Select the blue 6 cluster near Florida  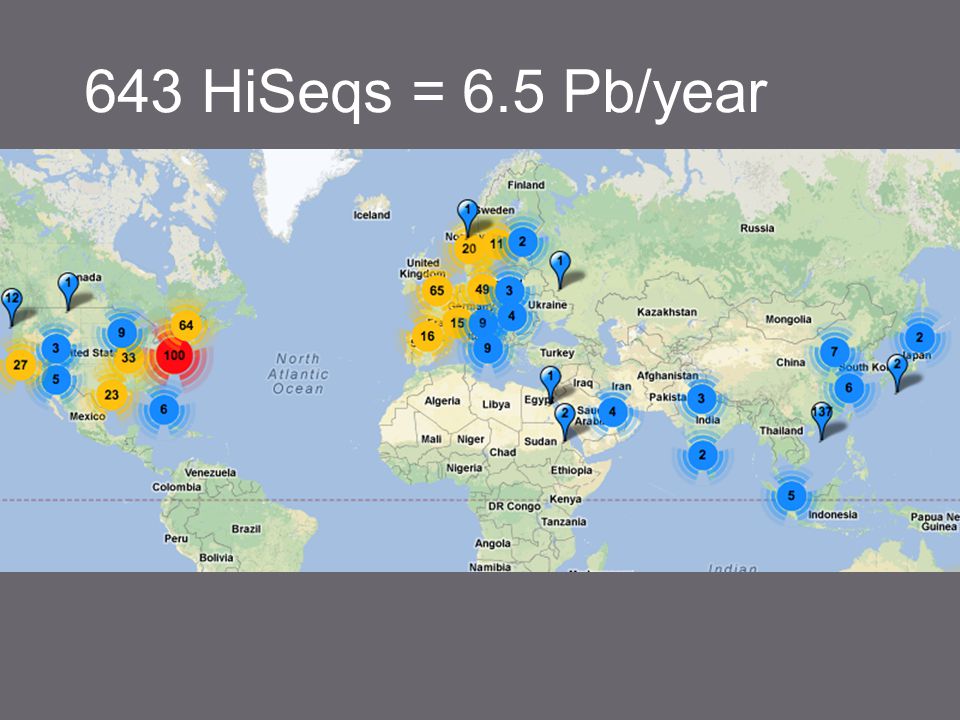pos(163,409)
